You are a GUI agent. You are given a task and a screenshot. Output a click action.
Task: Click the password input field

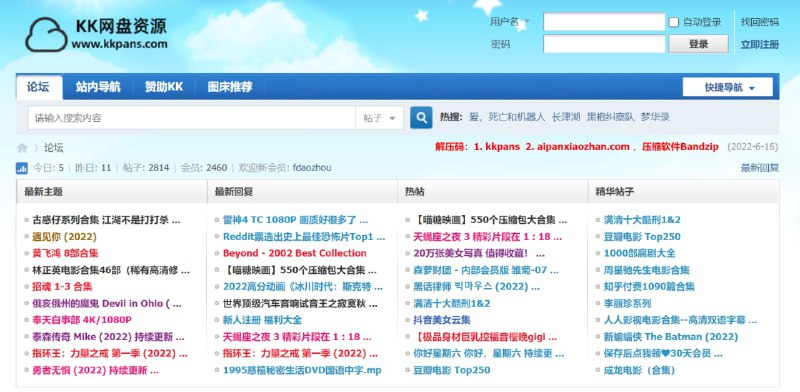[604, 44]
